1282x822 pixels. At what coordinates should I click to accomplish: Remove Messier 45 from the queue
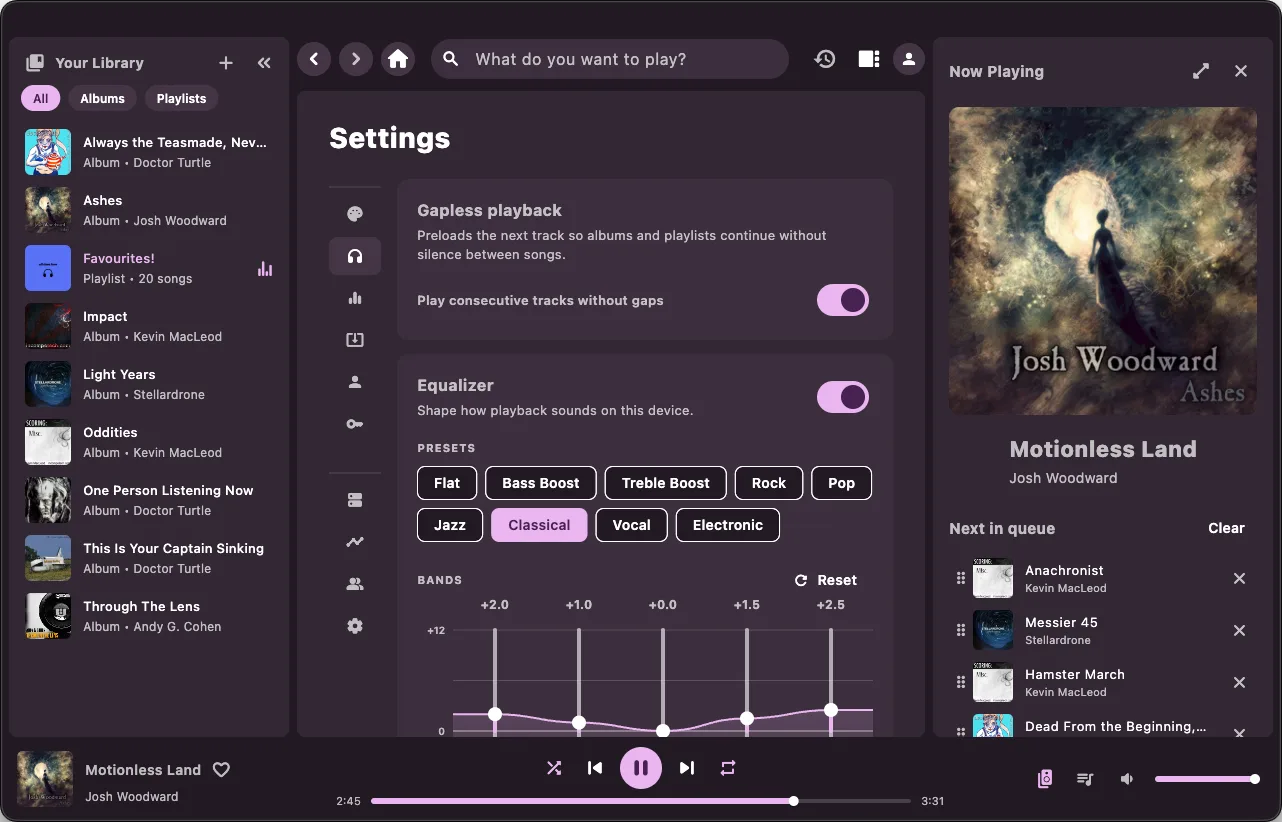[x=1239, y=630]
